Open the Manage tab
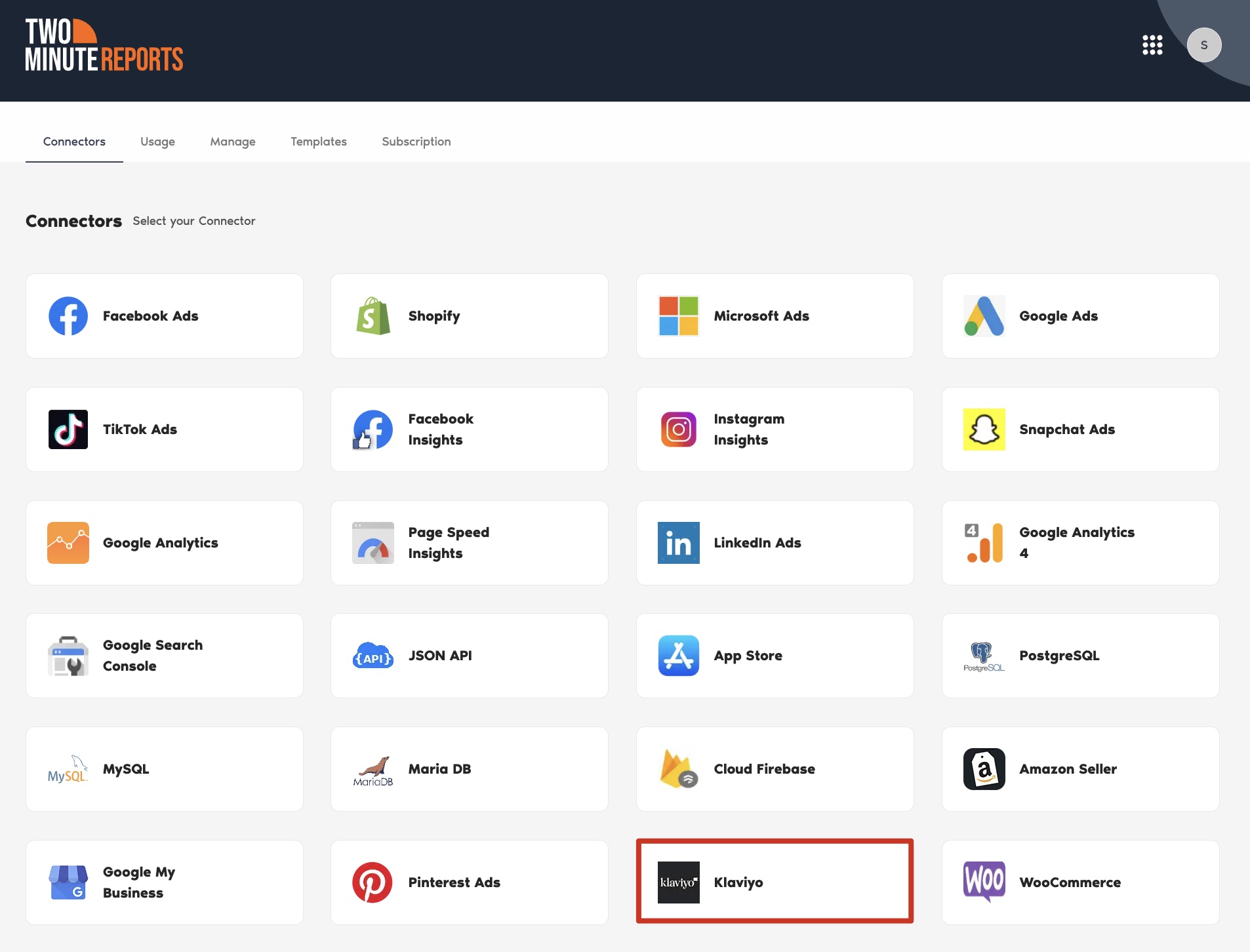The height and width of the screenshot is (952, 1250). [x=233, y=142]
